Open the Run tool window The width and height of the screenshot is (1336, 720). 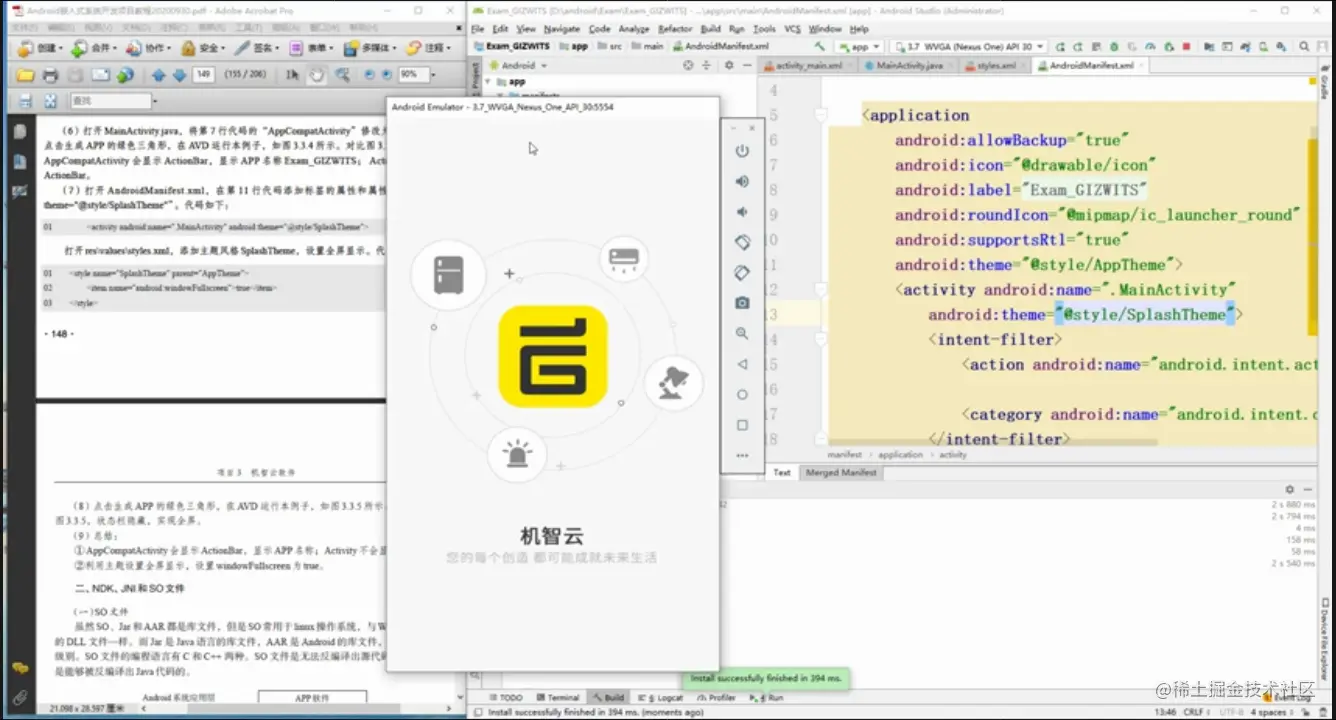pyautogui.click(x=768, y=698)
